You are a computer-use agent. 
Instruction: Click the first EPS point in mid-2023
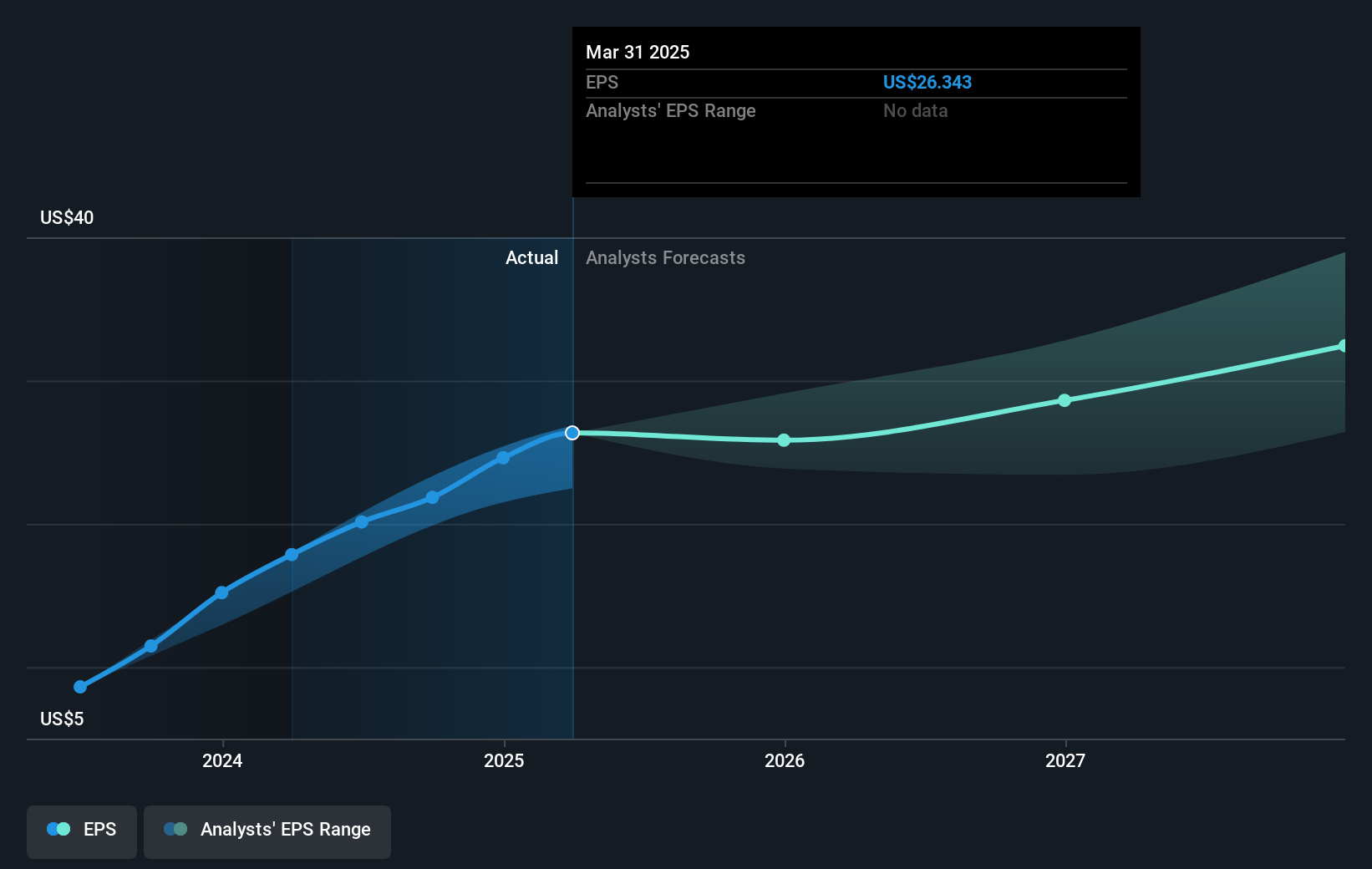click(x=80, y=687)
